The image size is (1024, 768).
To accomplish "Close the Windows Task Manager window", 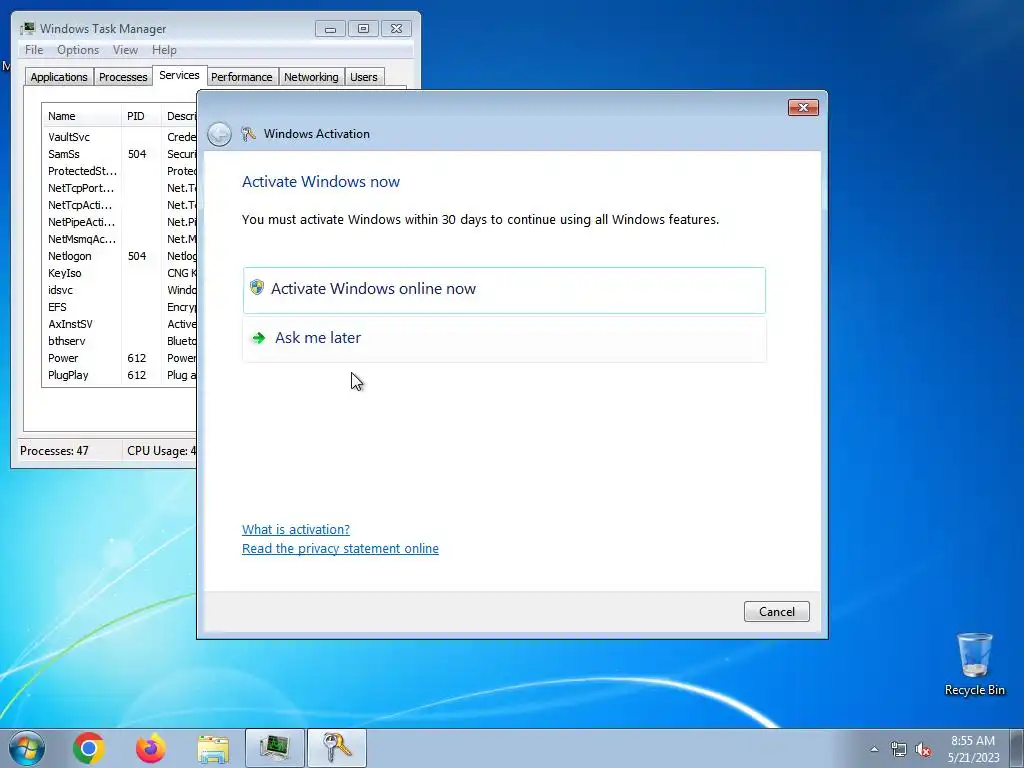I will pos(396,29).
